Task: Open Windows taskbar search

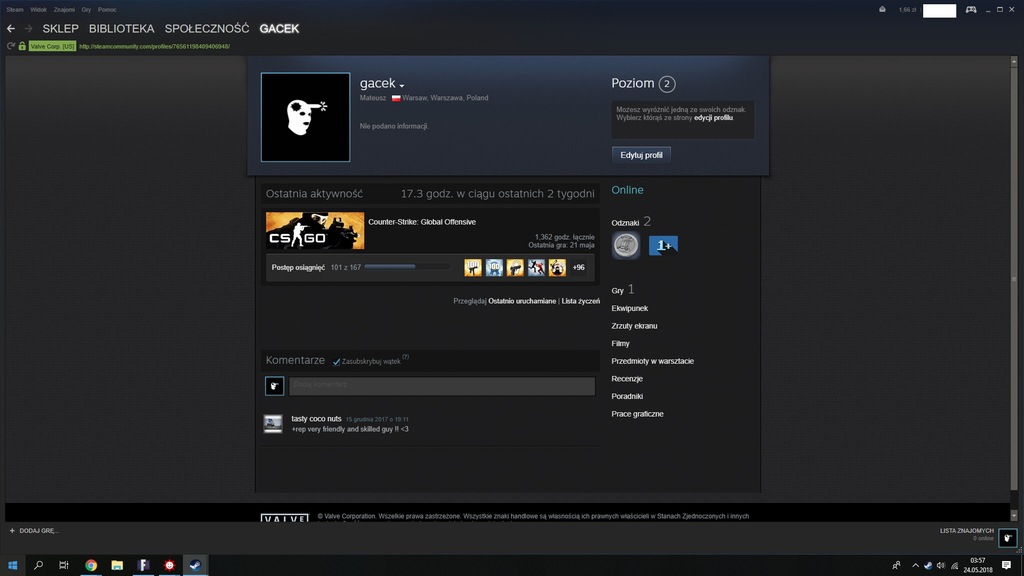Action: pyautogui.click(x=39, y=566)
